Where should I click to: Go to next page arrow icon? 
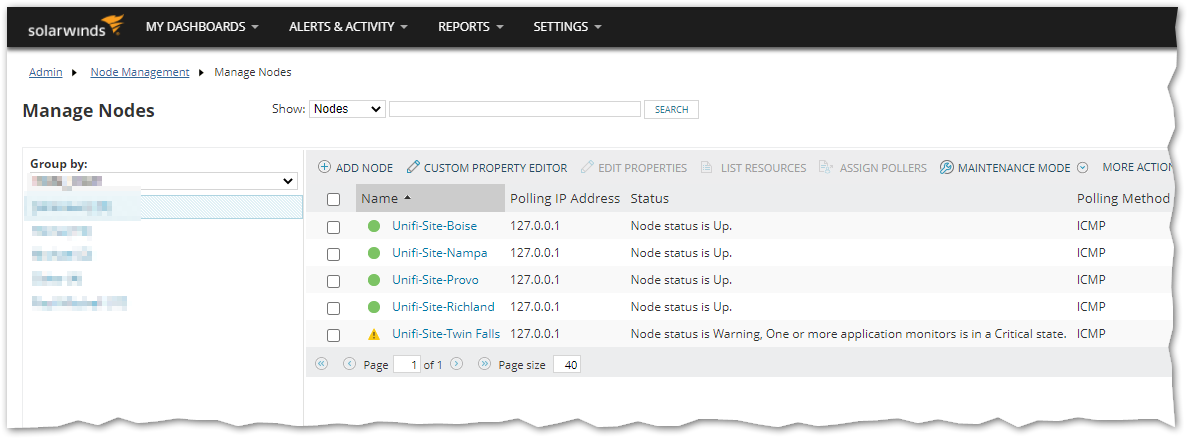(456, 364)
